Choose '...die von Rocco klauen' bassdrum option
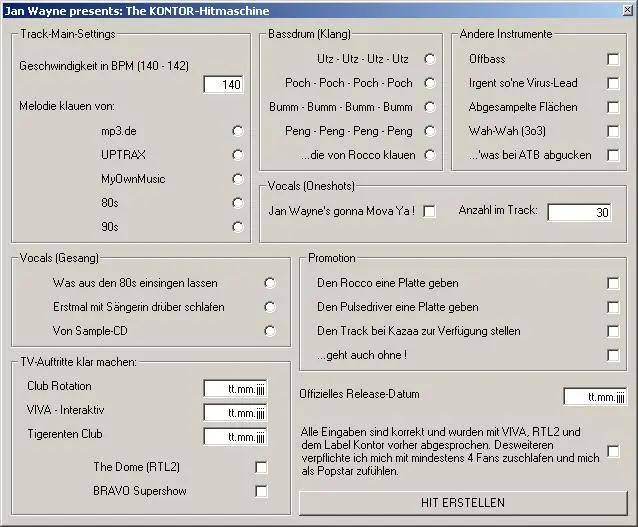 pyautogui.click(x=430, y=155)
